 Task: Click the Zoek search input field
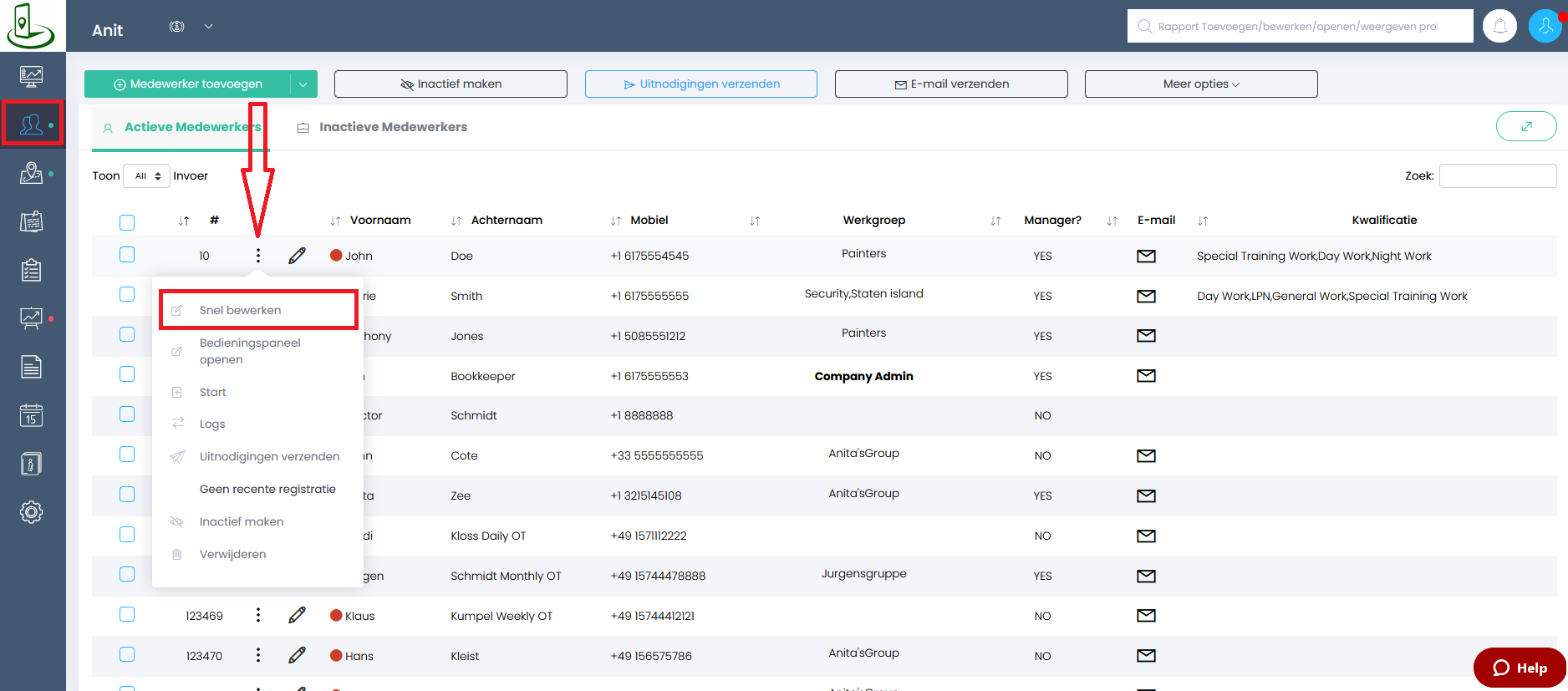[x=1497, y=175]
